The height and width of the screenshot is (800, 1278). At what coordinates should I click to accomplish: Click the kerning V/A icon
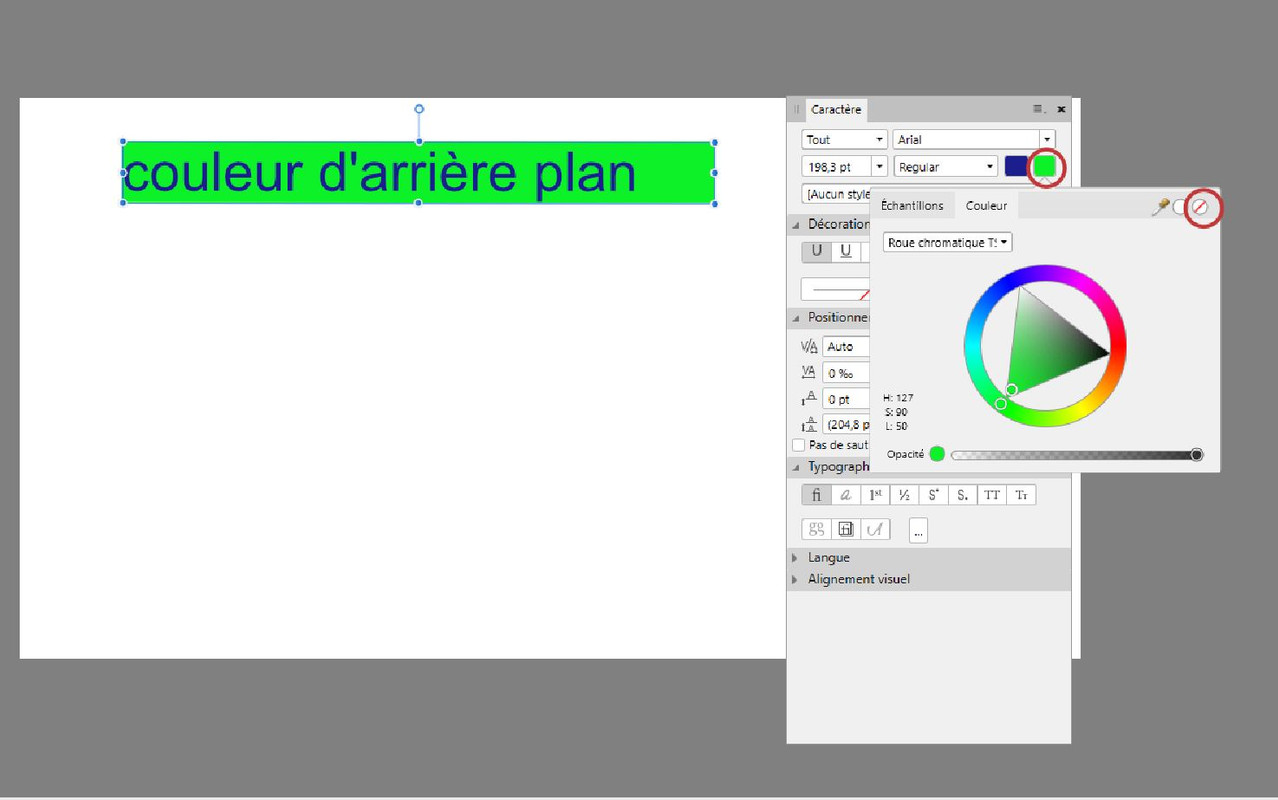coord(809,347)
